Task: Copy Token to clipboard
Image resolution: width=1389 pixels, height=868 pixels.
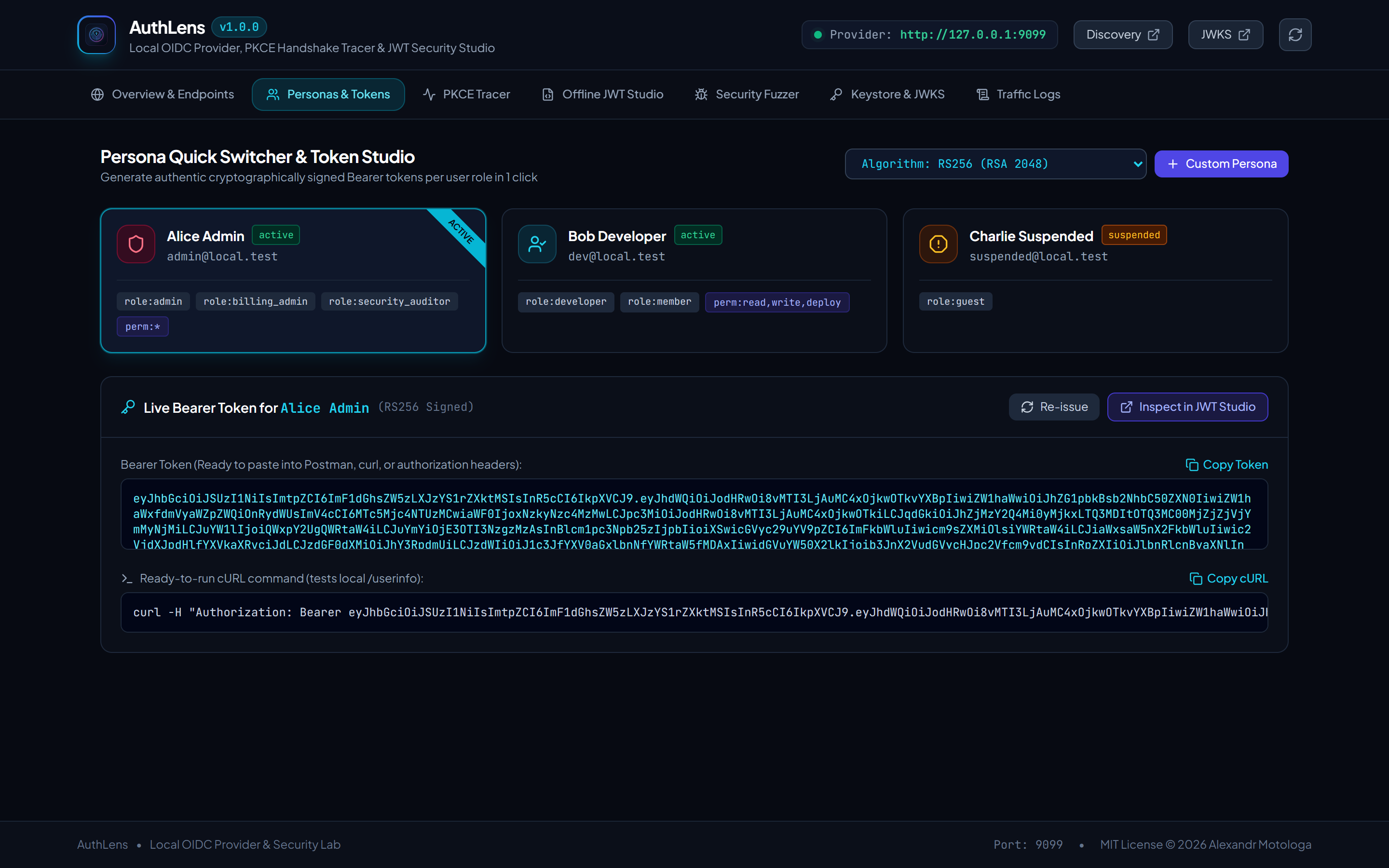Action: coord(1226,464)
